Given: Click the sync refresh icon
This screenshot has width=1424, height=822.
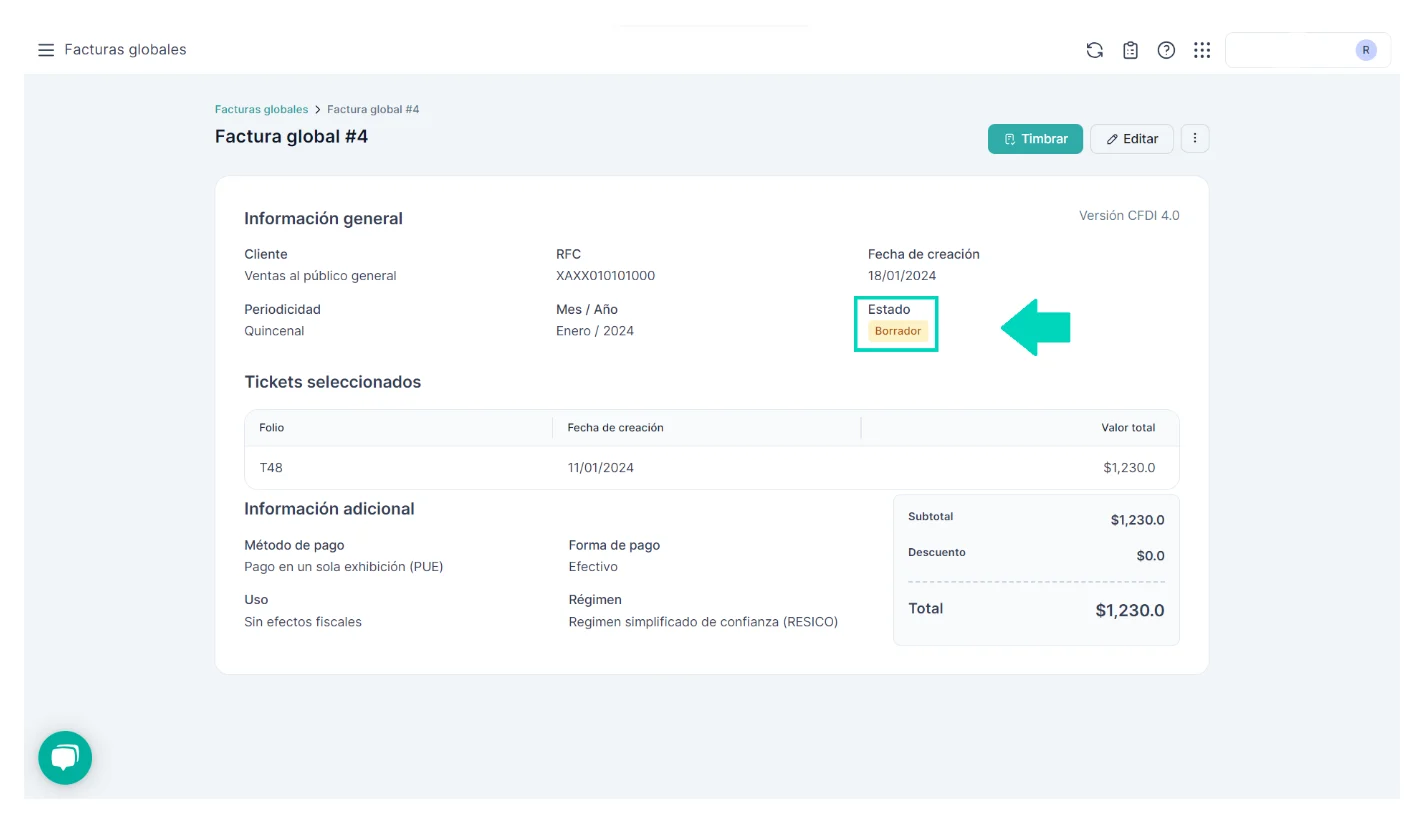Looking at the screenshot, I should 1095,50.
